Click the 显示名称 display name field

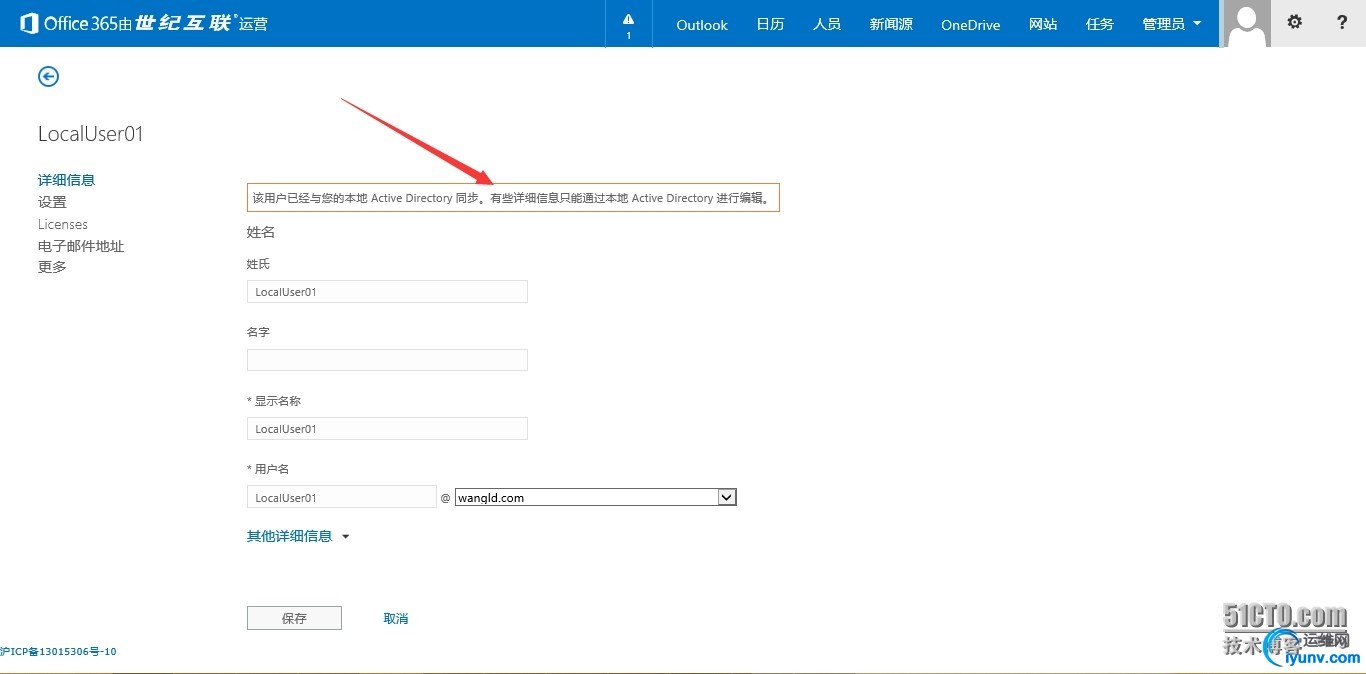[387, 429]
